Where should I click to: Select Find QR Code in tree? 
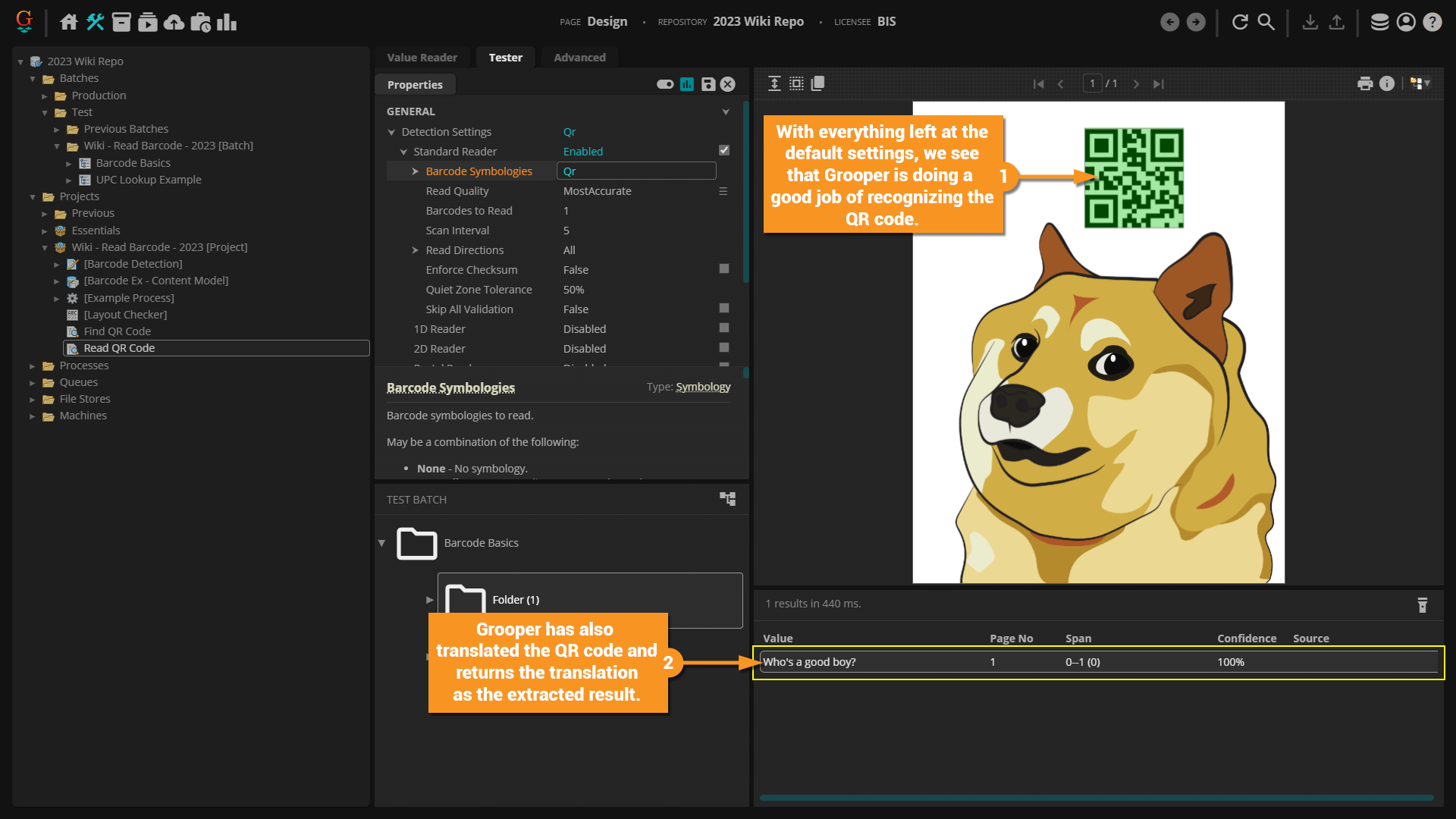117,331
